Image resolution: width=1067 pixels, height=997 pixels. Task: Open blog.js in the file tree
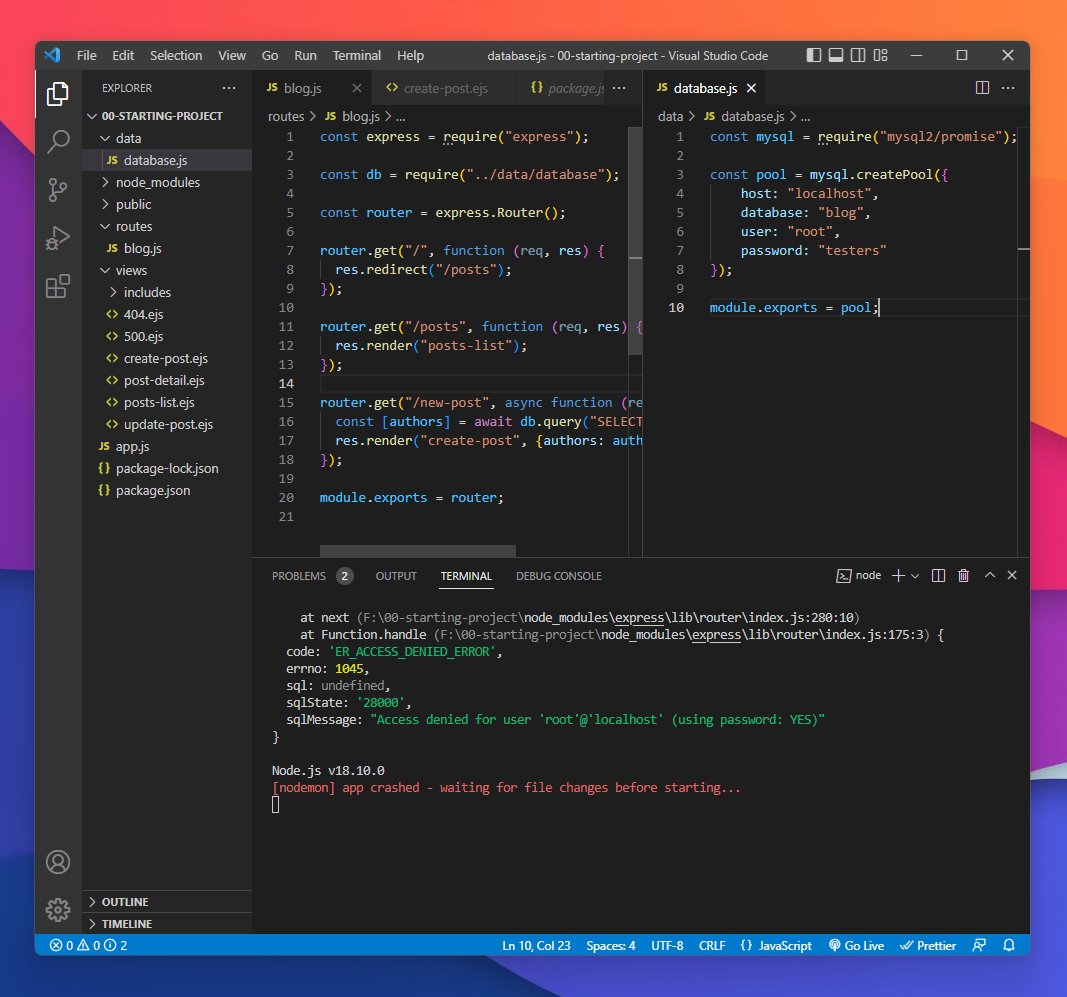point(167,248)
